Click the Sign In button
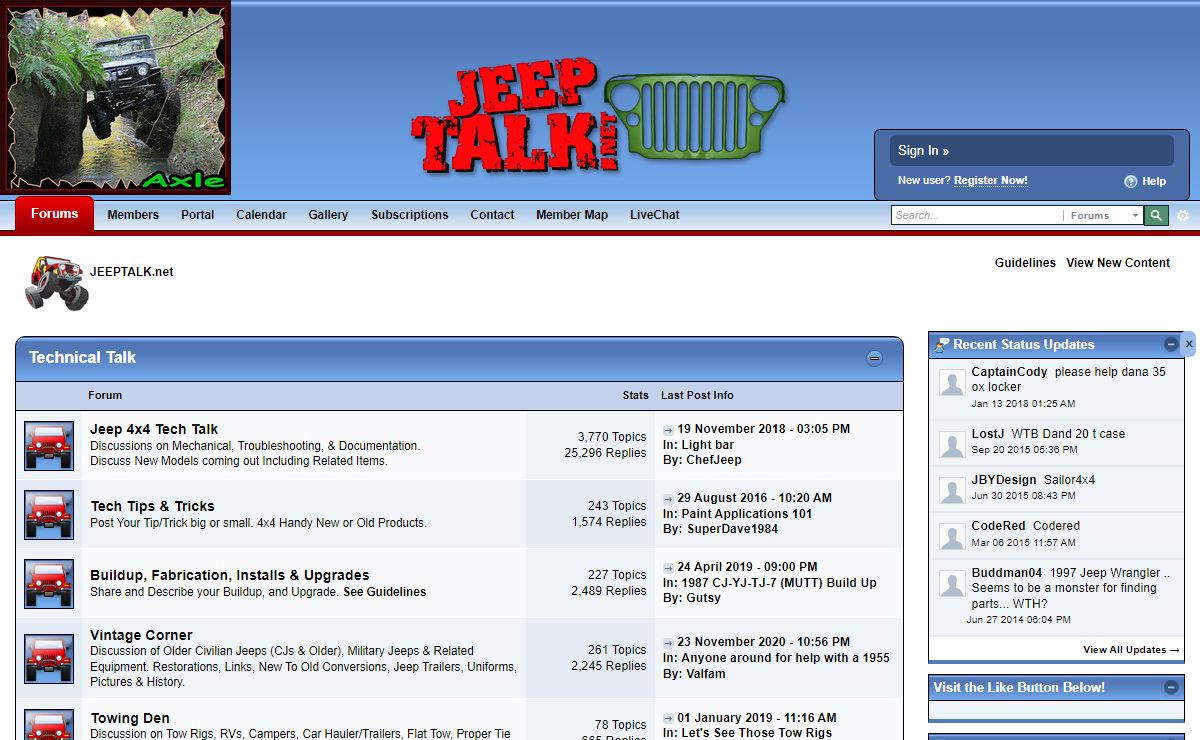 tap(1032, 151)
